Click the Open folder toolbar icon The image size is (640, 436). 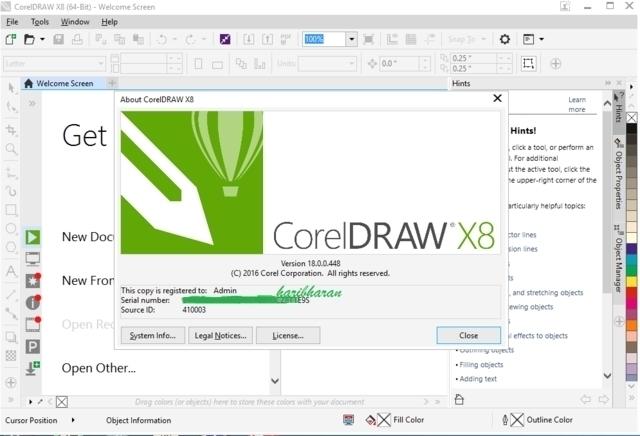[x=29, y=40]
